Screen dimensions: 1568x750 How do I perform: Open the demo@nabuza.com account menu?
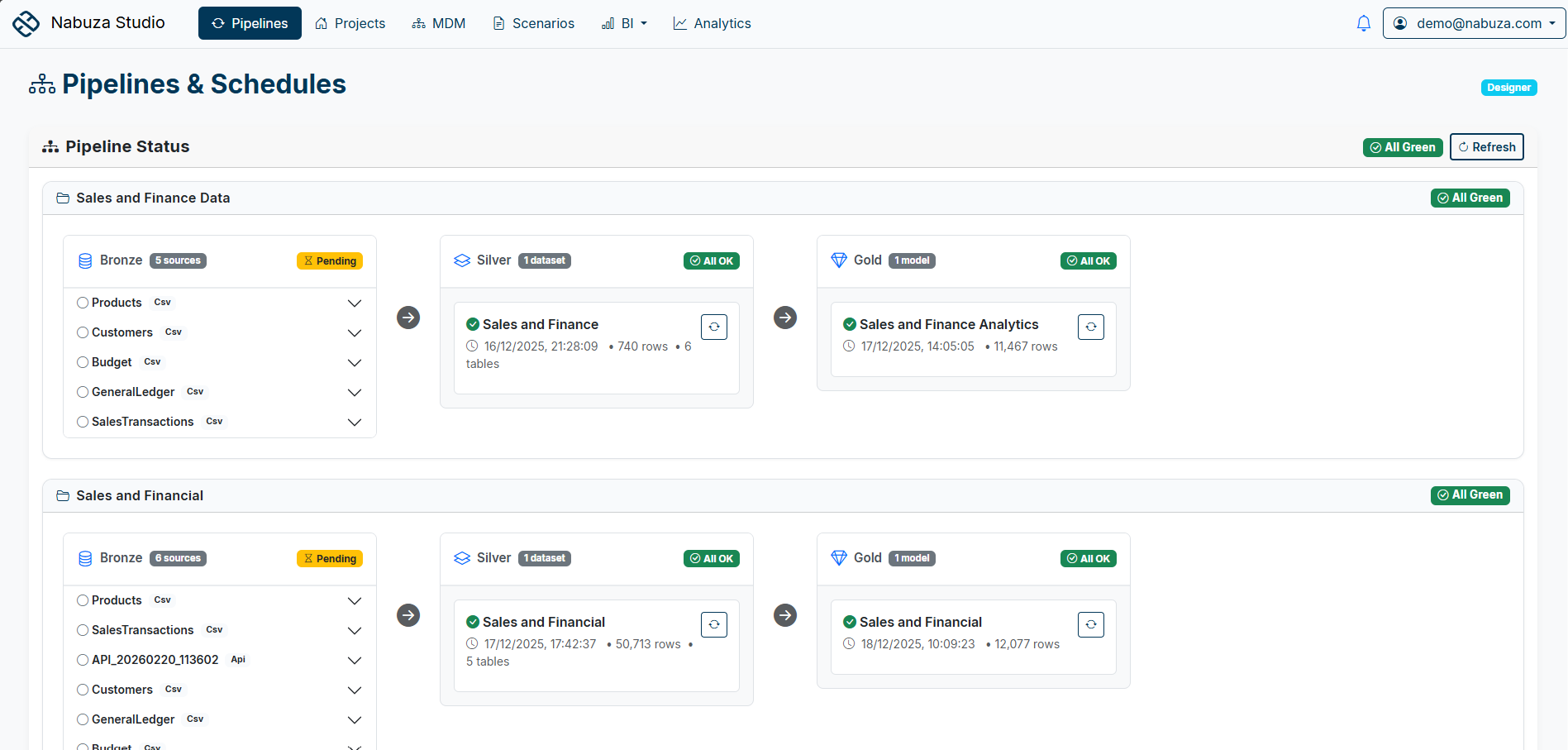[x=1472, y=22]
